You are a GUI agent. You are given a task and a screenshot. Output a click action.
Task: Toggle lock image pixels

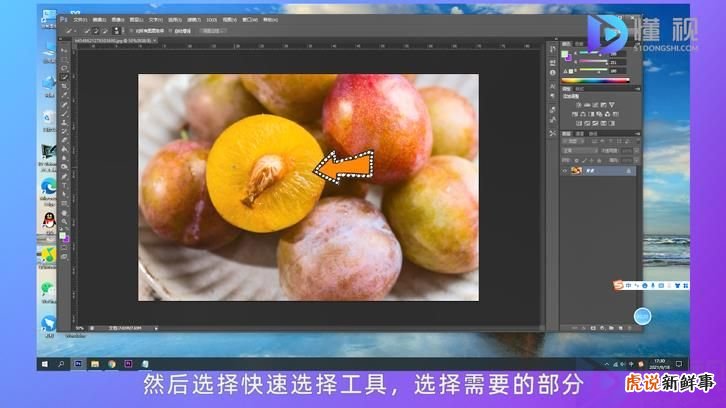(584, 160)
